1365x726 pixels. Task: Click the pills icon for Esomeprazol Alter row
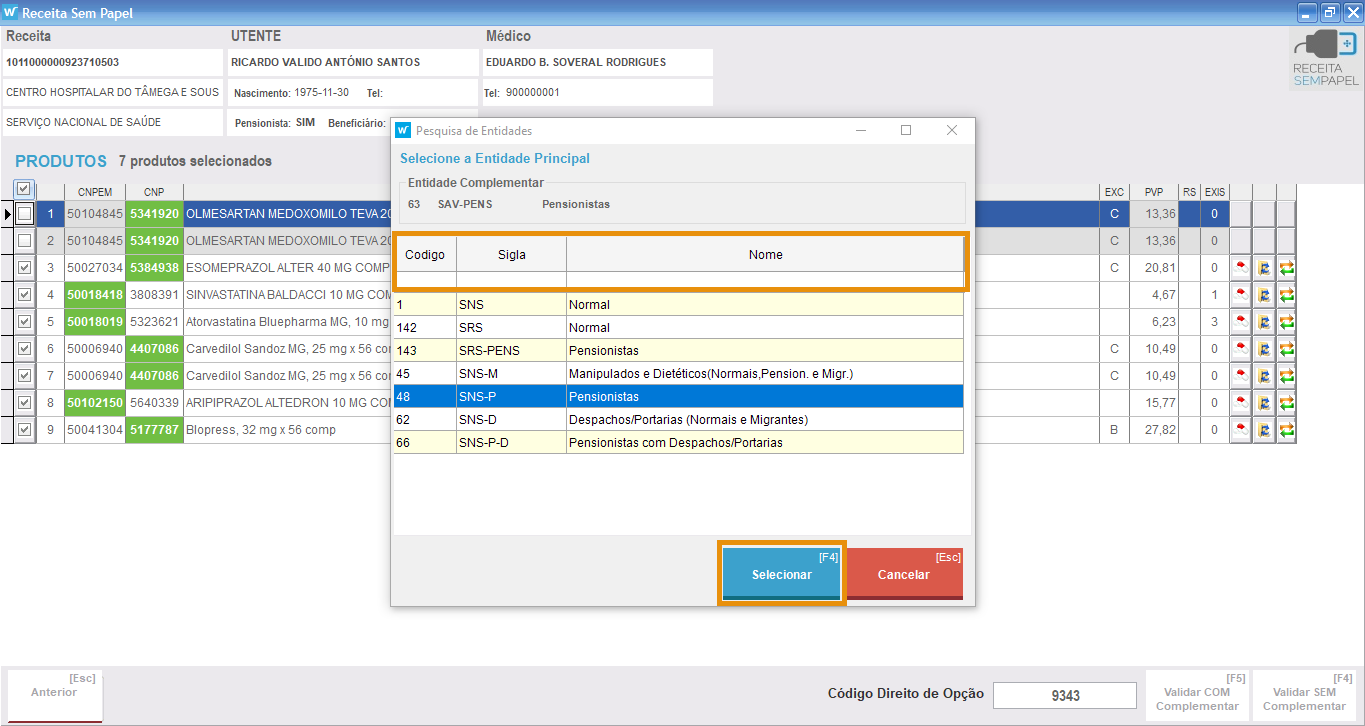1240,268
